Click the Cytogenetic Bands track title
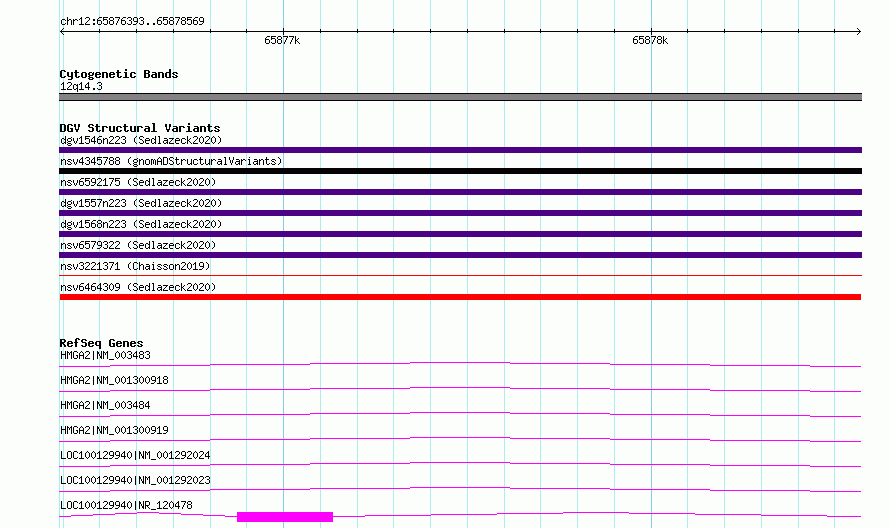 pos(119,74)
